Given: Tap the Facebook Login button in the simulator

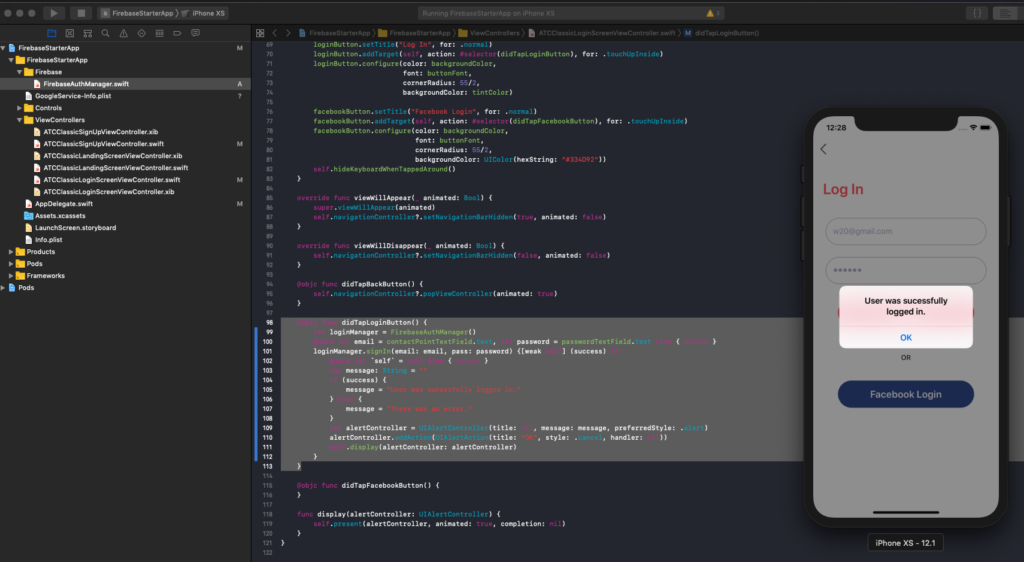Looking at the screenshot, I should pos(905,394).
